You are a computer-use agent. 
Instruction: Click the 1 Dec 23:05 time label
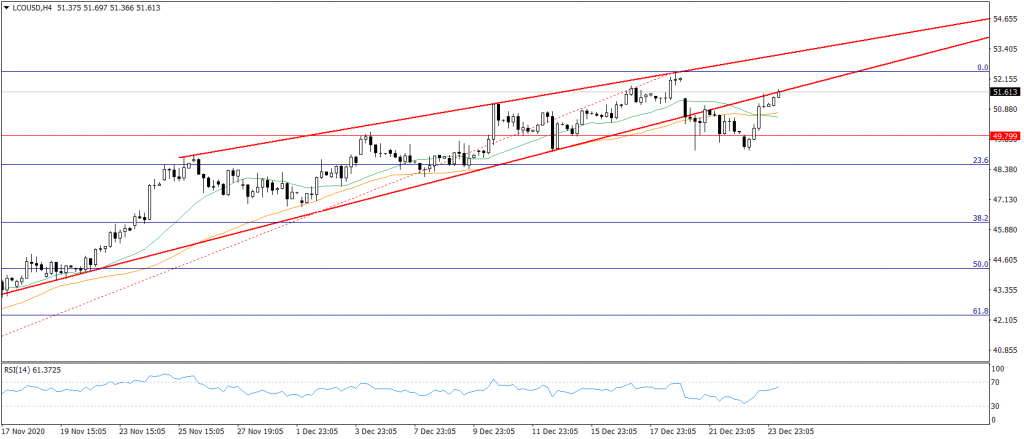(x=320, y=431)
